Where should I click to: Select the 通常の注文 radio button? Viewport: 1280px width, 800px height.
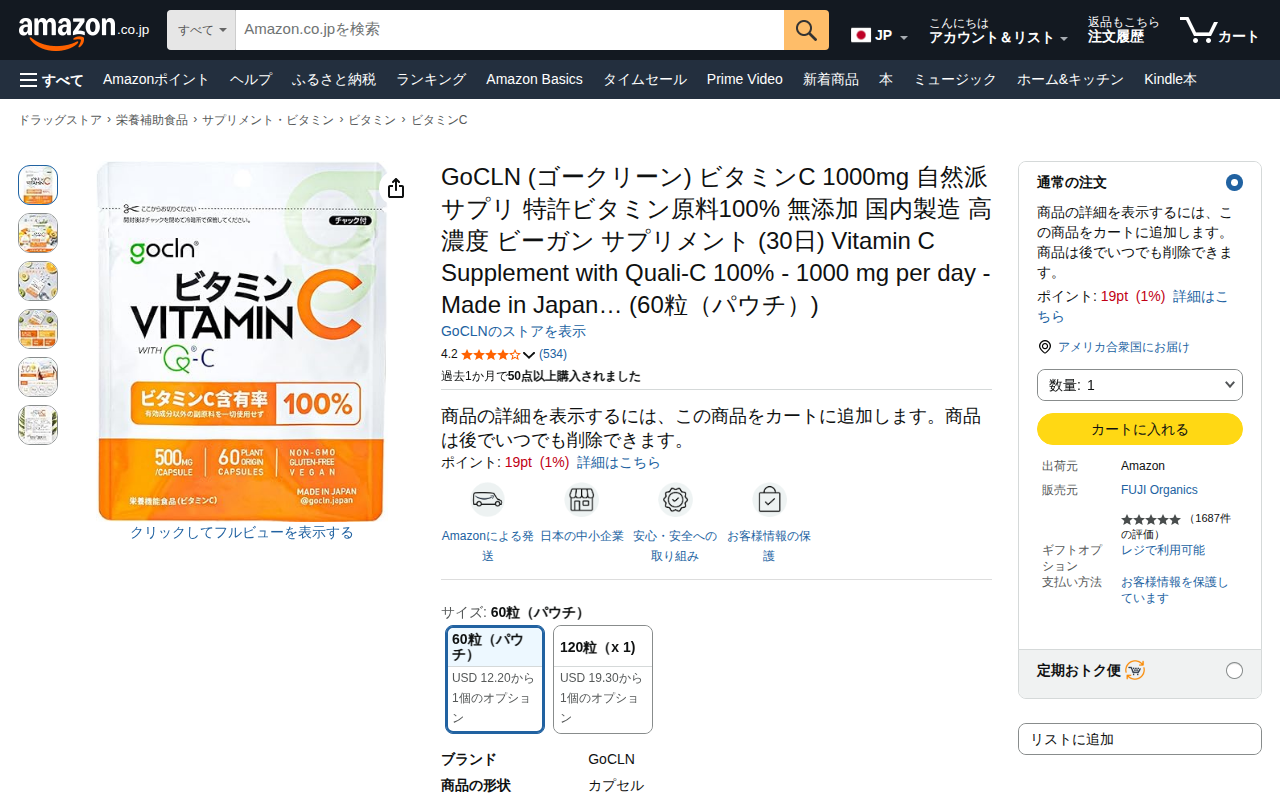[1234, 182]
